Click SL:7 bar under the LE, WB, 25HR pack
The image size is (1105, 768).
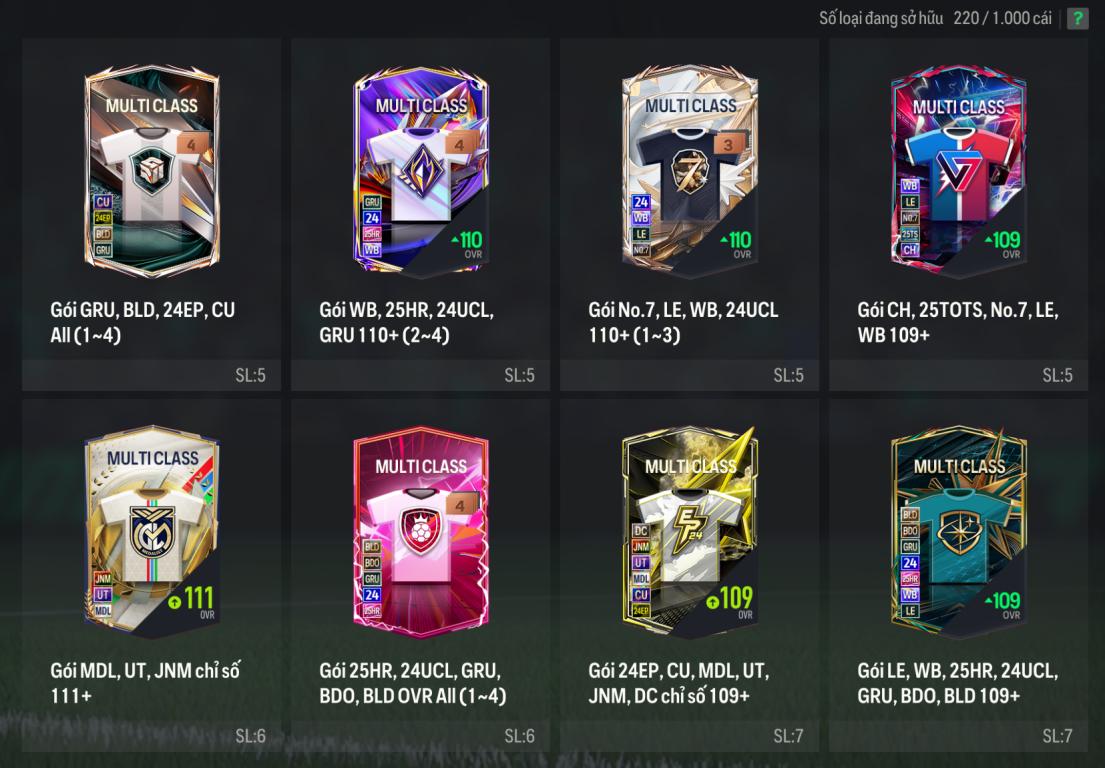[x=958, y=736]
